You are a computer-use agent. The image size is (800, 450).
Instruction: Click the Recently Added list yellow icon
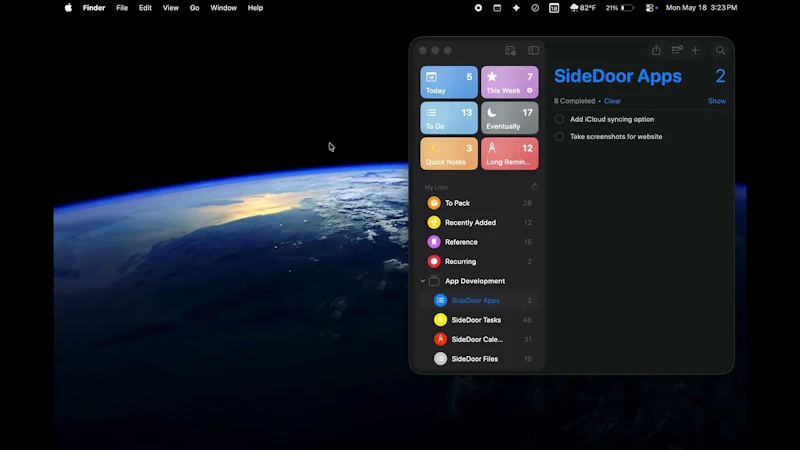coord(434,222)
